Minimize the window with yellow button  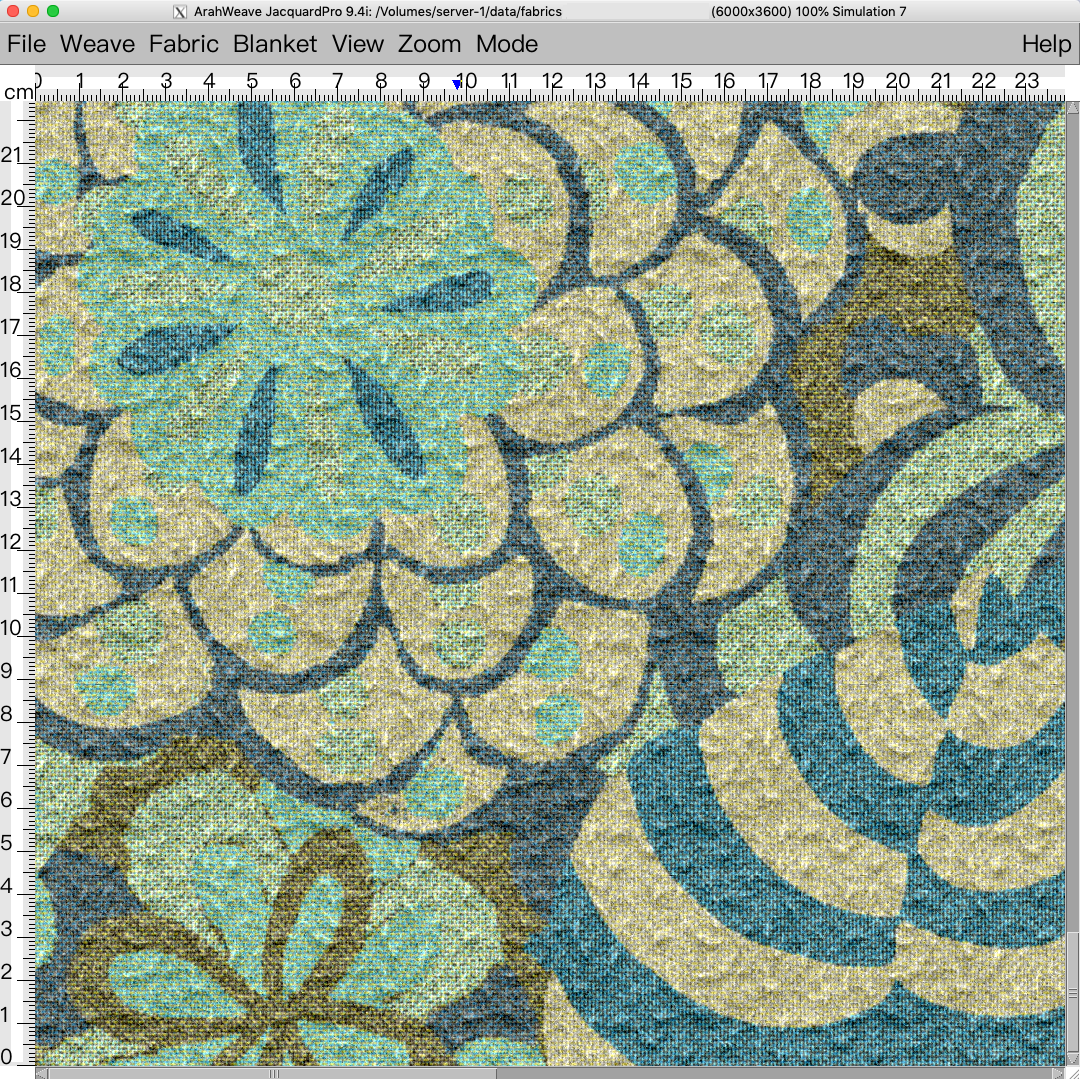[x=32, y=11]
